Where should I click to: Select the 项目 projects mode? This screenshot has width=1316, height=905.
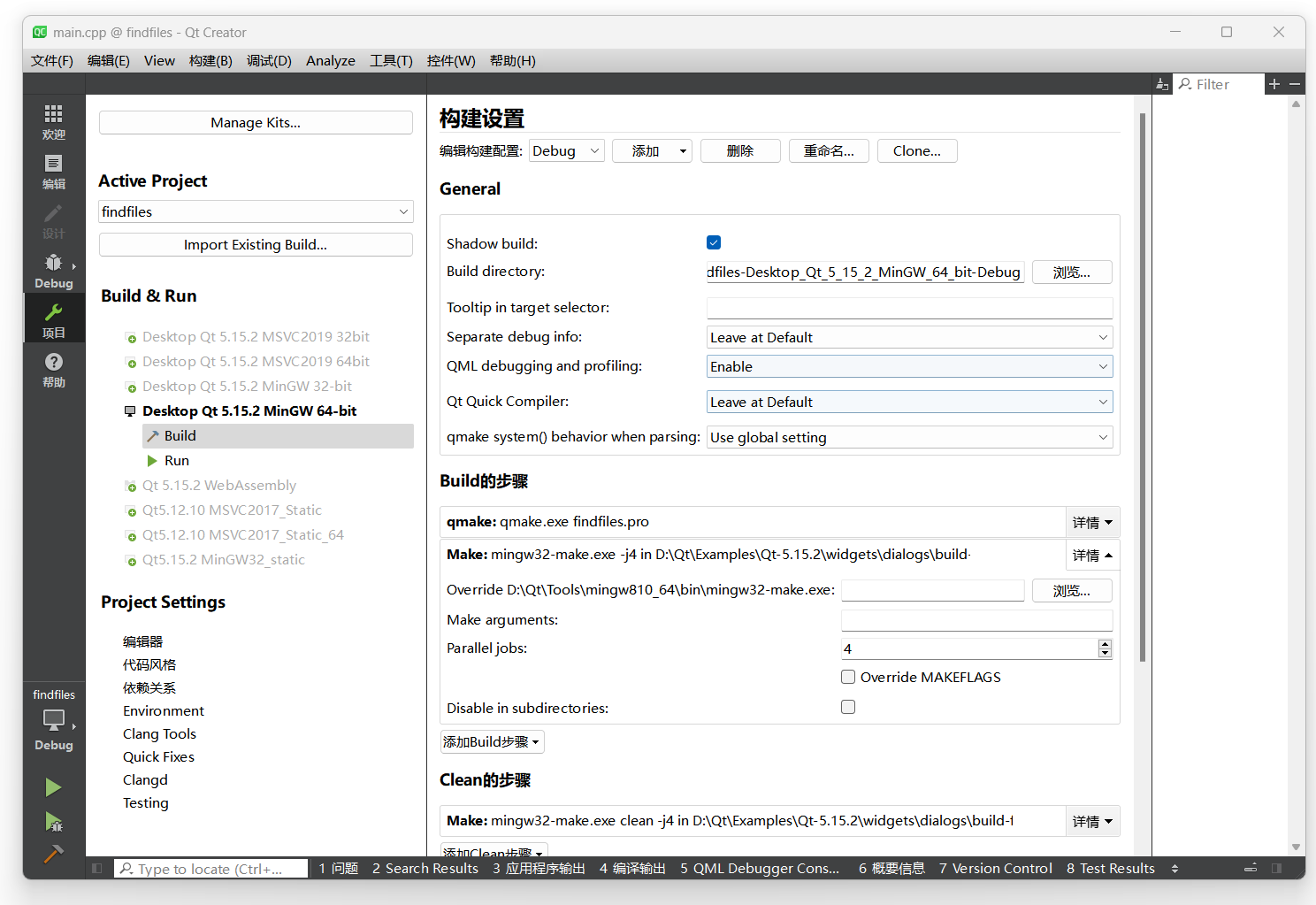[x=54, y=320]
